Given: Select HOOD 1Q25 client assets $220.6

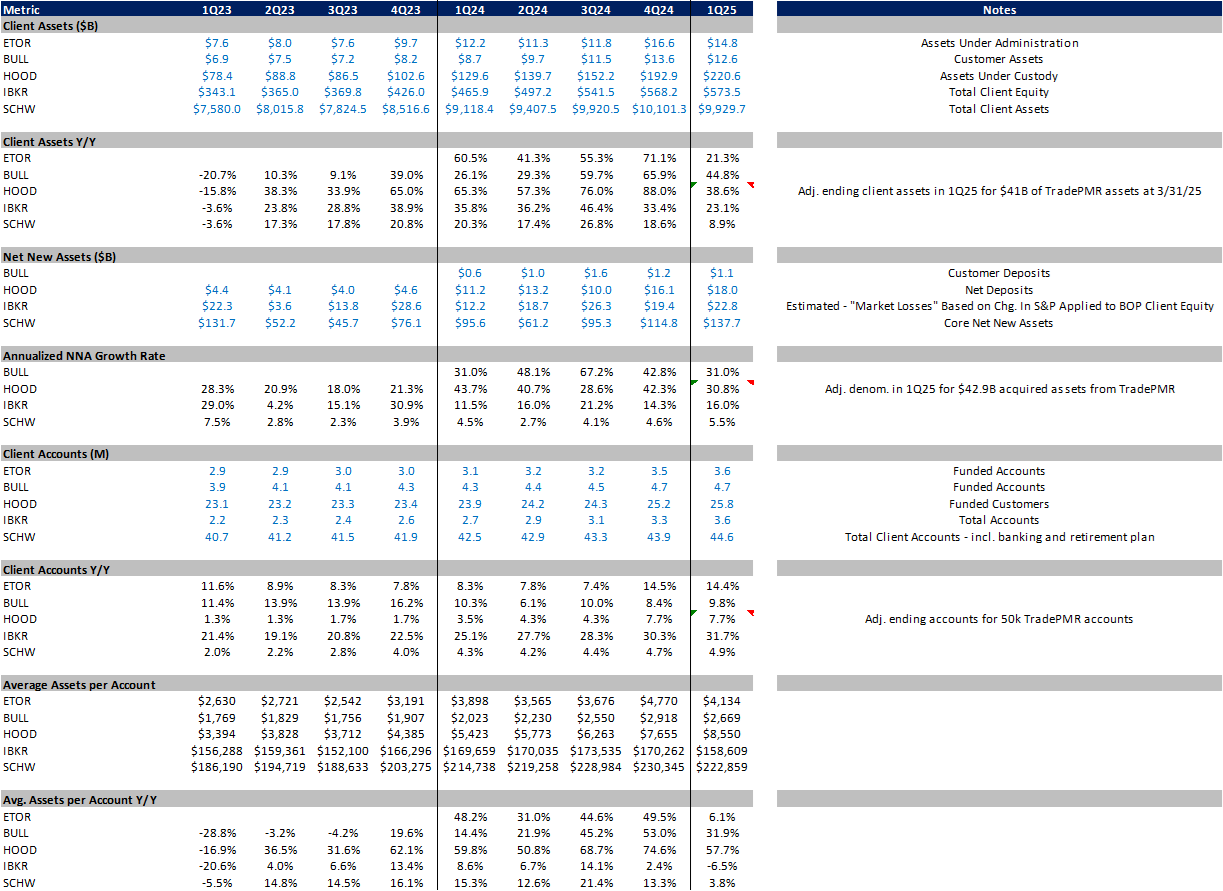Looking at the screenshot, I should pyautogui.click(x=723, y=76).
